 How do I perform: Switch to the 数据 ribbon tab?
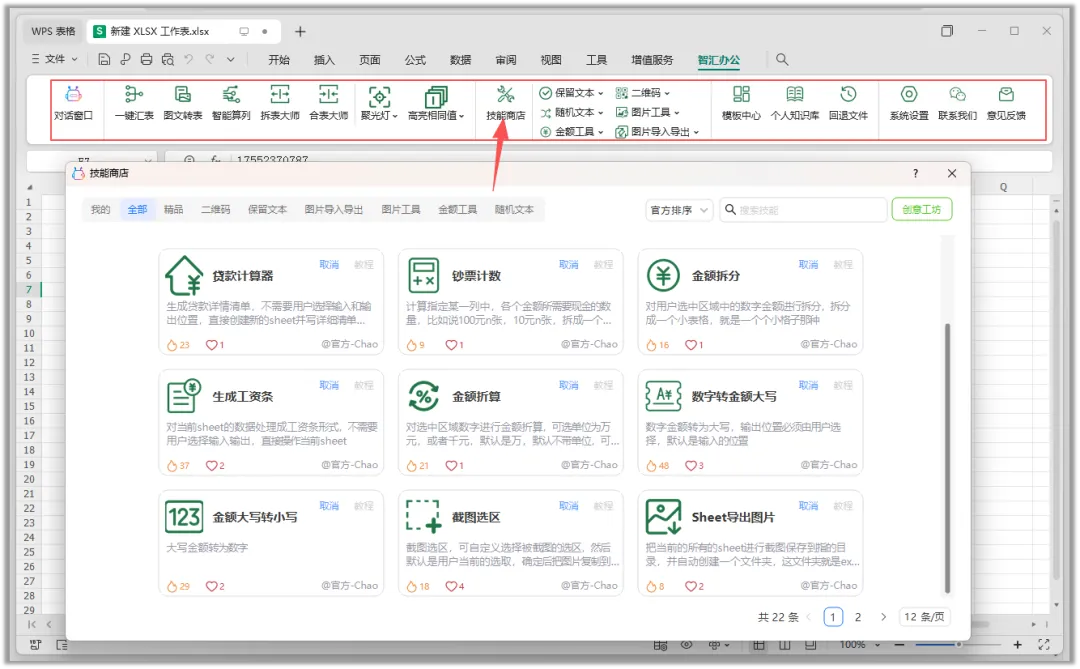(460, 60)
